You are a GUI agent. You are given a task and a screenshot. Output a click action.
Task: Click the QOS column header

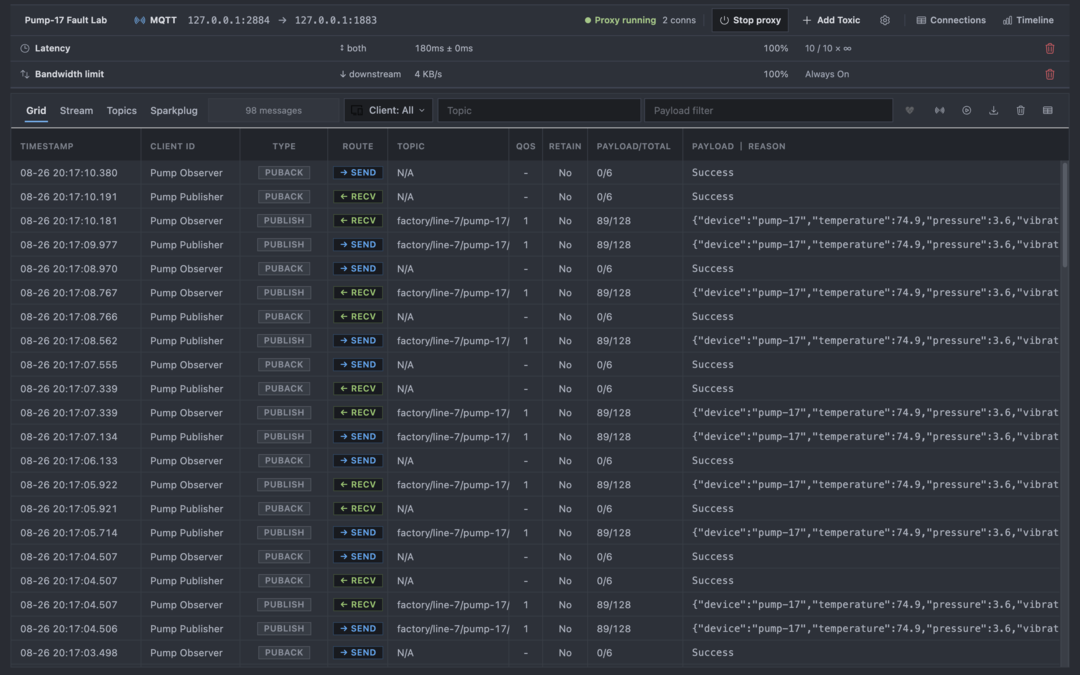click(526, 146)
